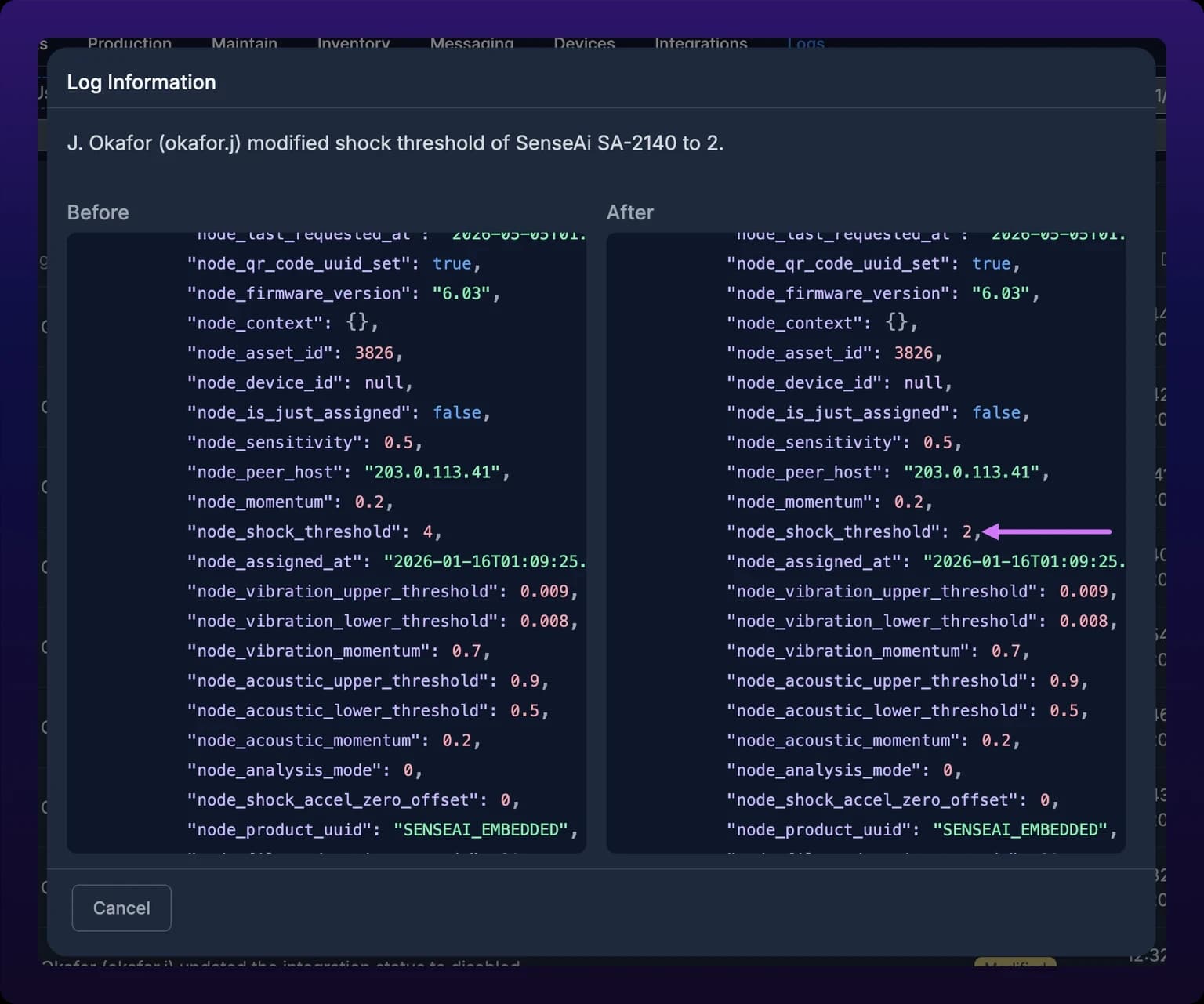
Task: Click node_acoustic_upper_threshold line in After panel
Action: 907,680
